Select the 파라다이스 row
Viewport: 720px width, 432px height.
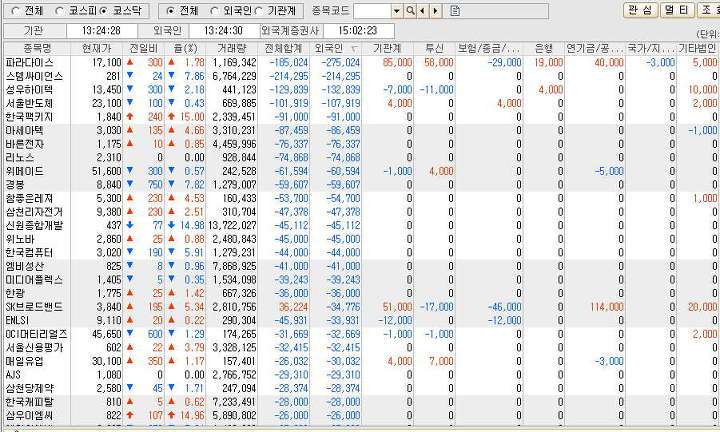[360, 62]
